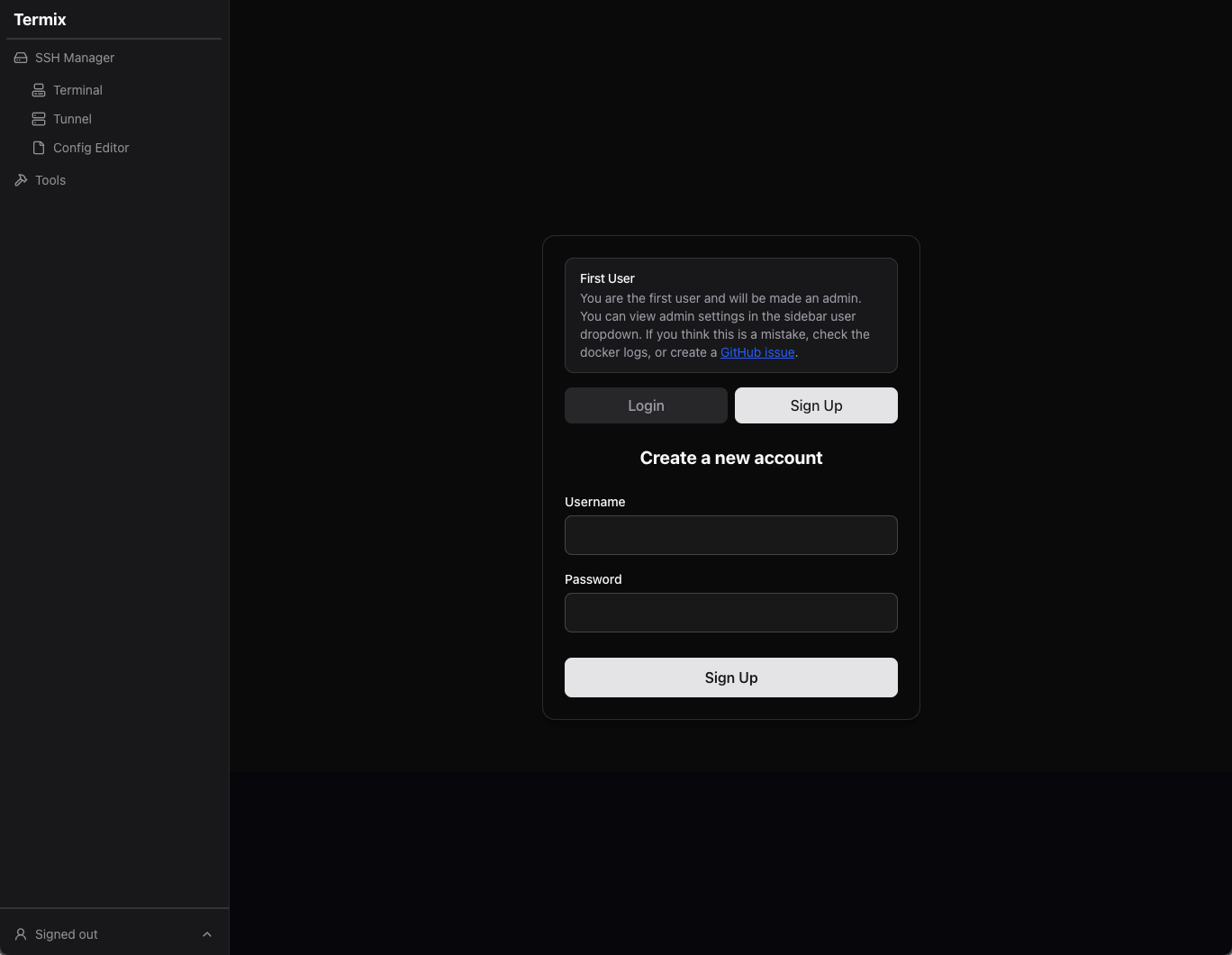Click the SSH Manager server icon
Screen dimensions: 1232x955
(x=21, y=58)
